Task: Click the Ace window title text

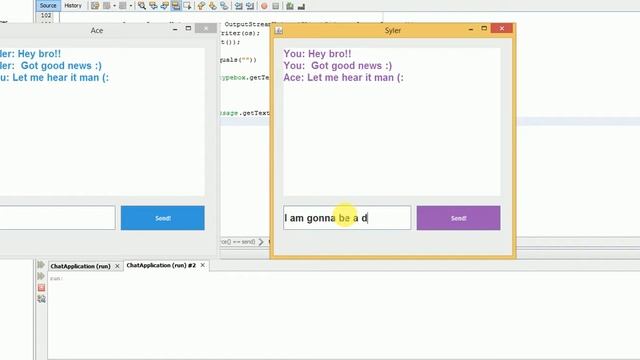Action: pos(97,30)
